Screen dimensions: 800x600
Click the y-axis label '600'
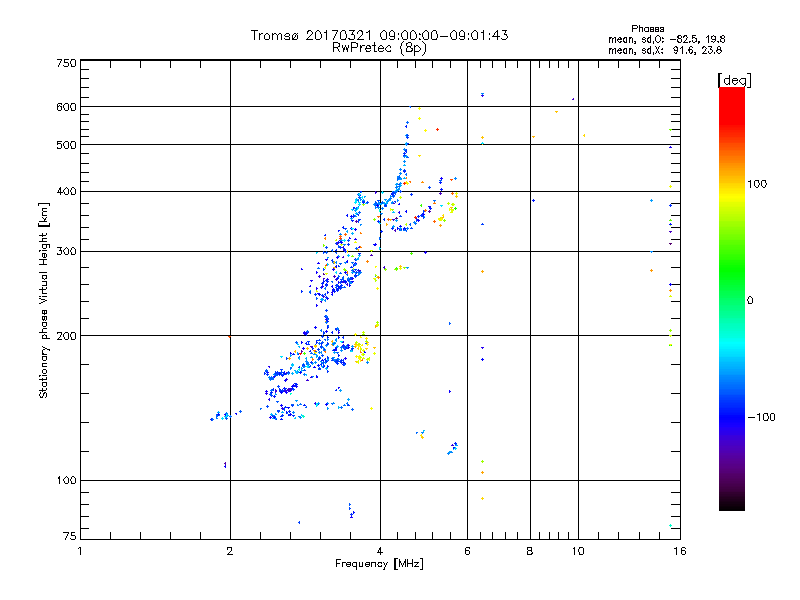(x=67, y=107)
